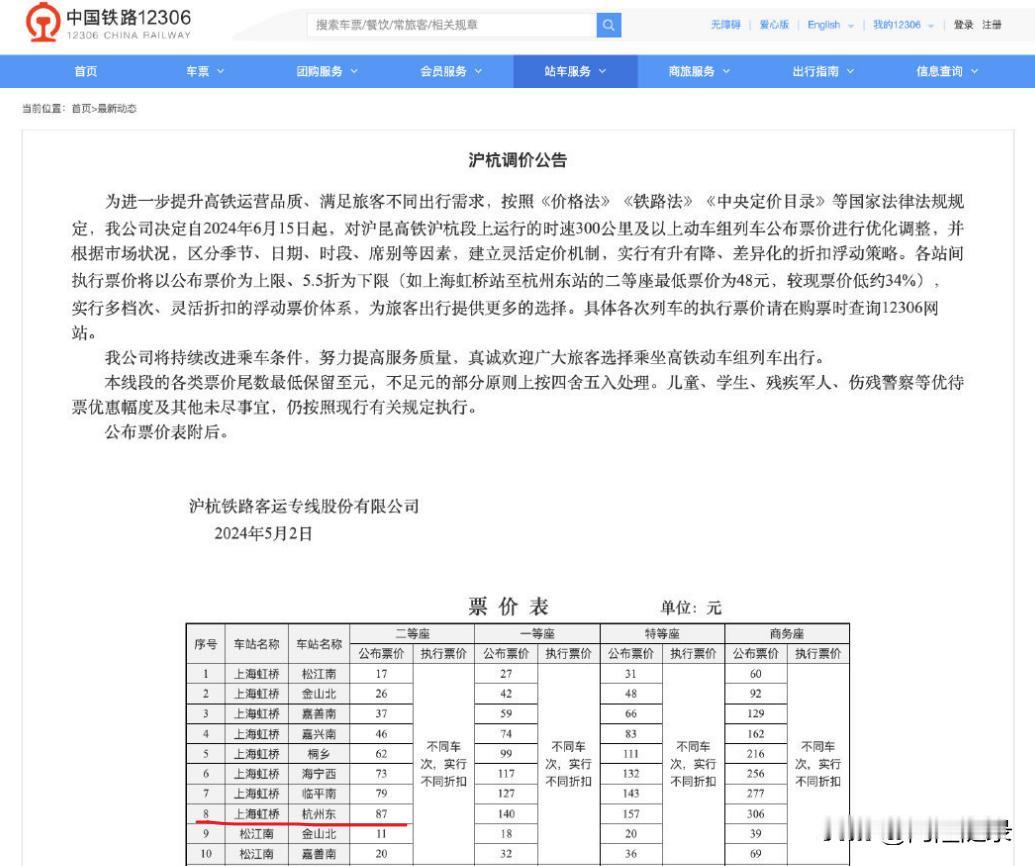Screen dimensions: 1035x866
Task: Go to the 首页 navigation tab
Action: pos(86,71)
